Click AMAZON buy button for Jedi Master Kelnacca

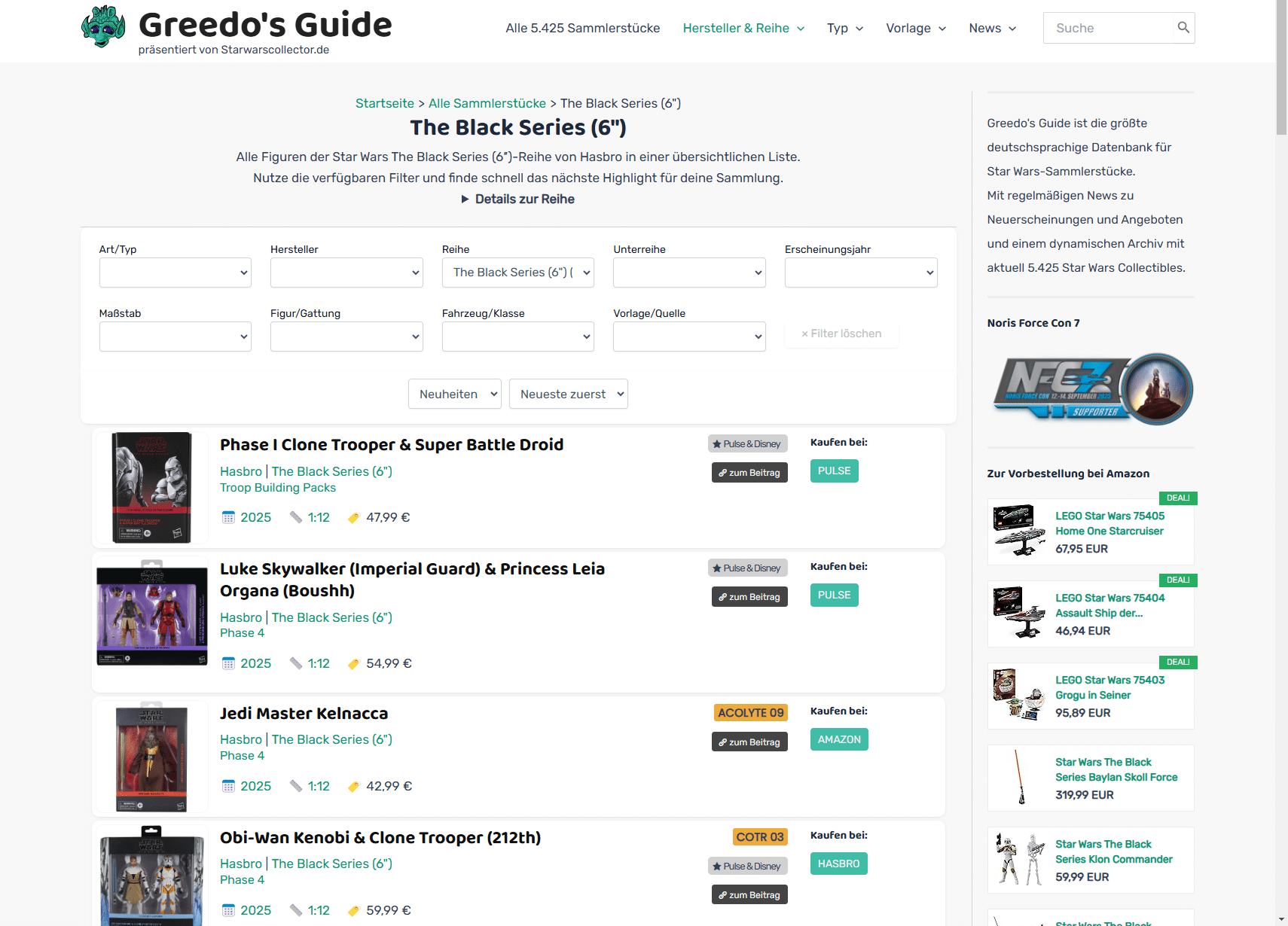pyautogui.click(x=839, y=739)
